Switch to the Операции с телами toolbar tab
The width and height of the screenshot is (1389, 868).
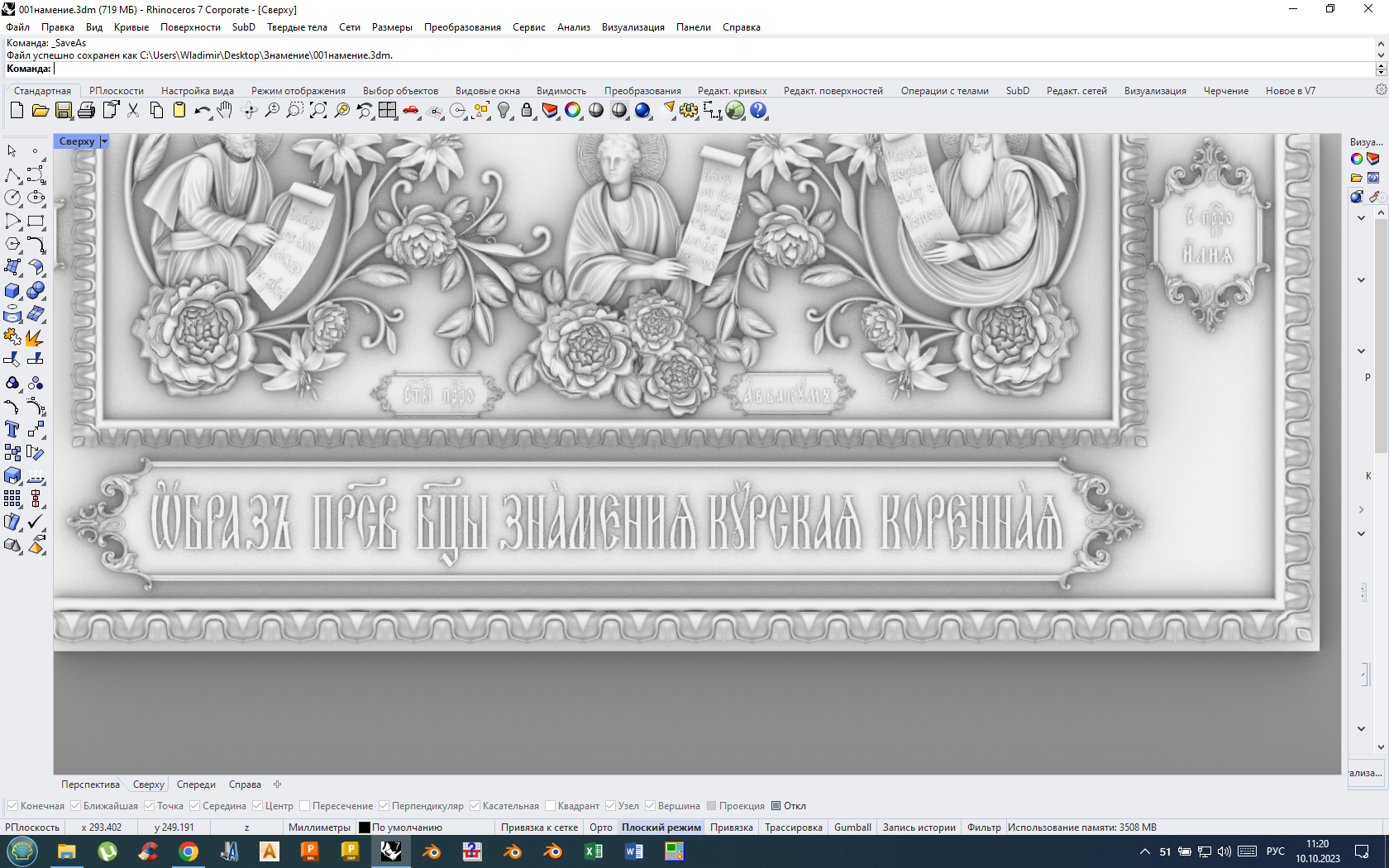coord(944,91)
